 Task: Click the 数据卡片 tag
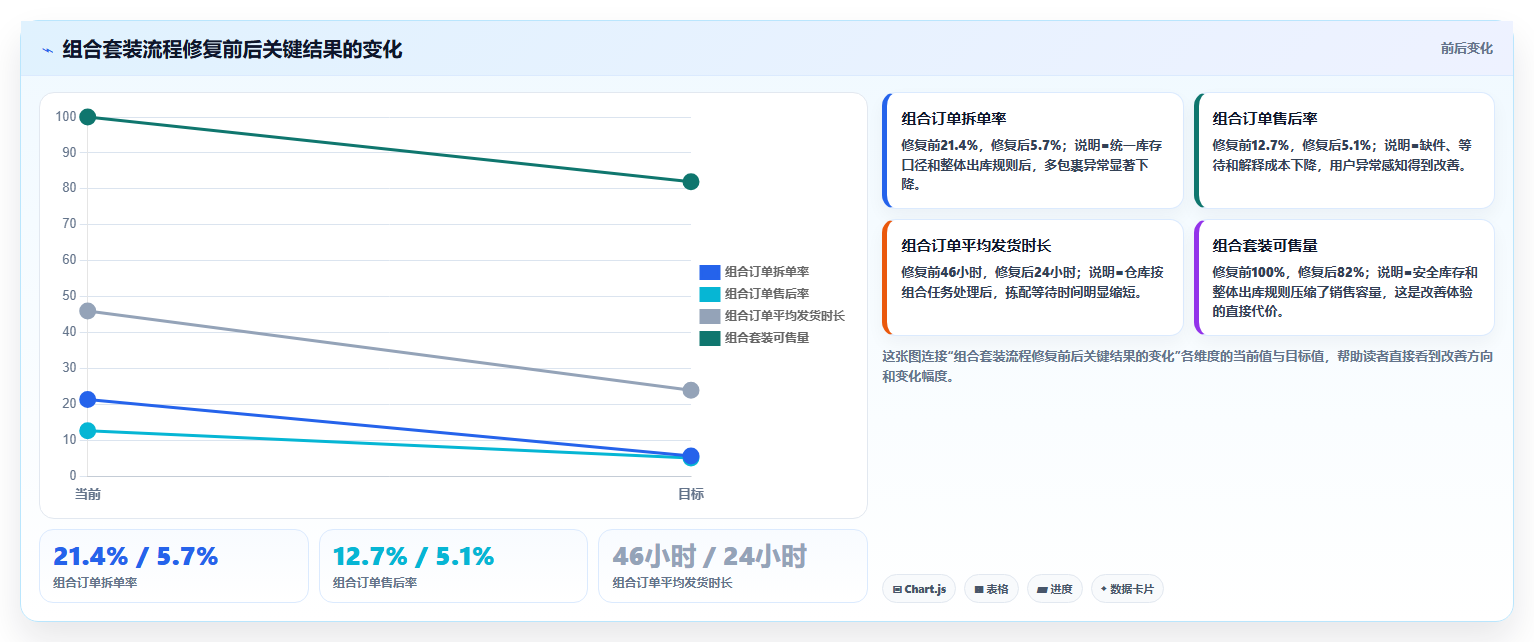pyautogui.click(x=1127, y=589)
